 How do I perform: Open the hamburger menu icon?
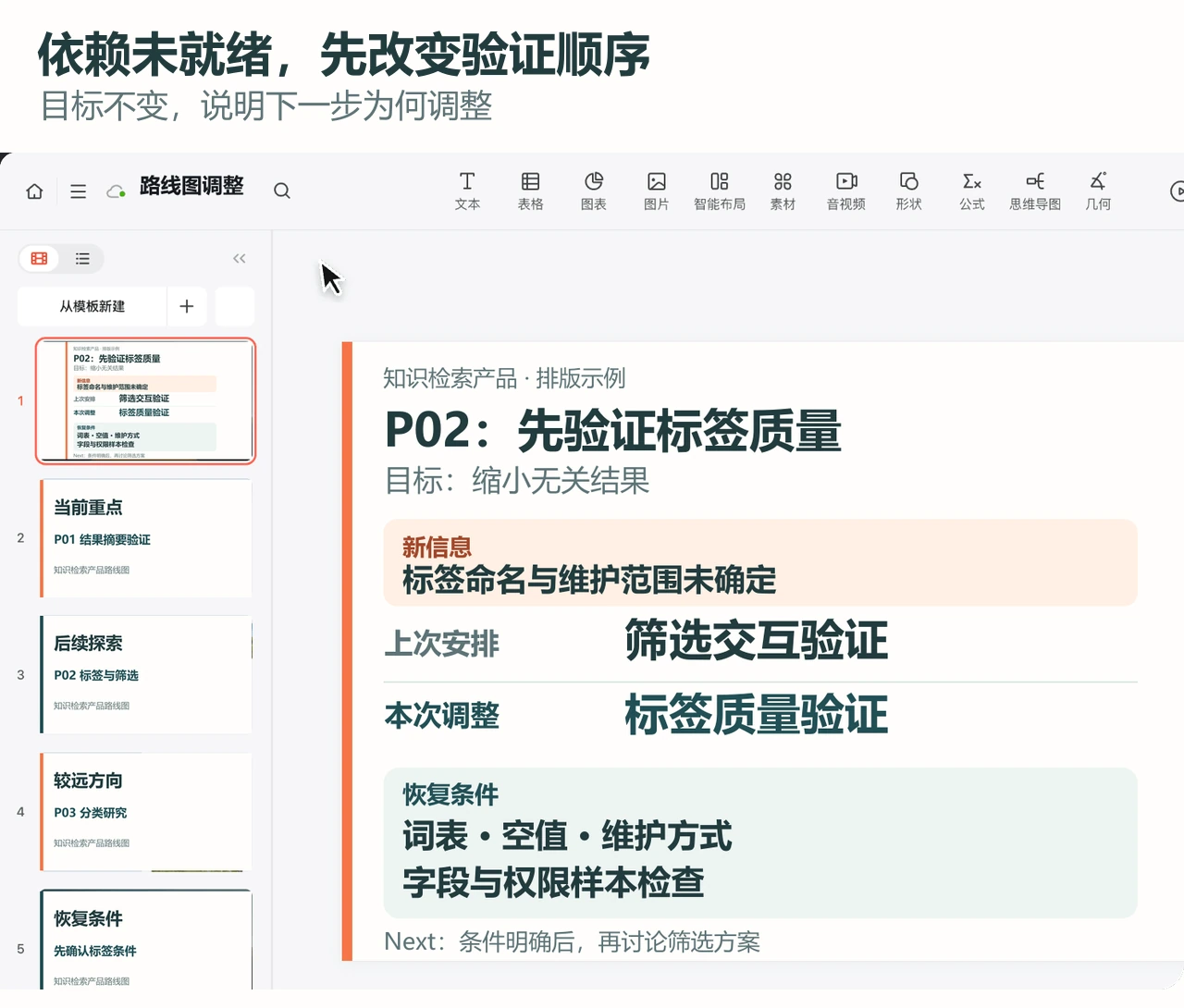tap(78, 191)
